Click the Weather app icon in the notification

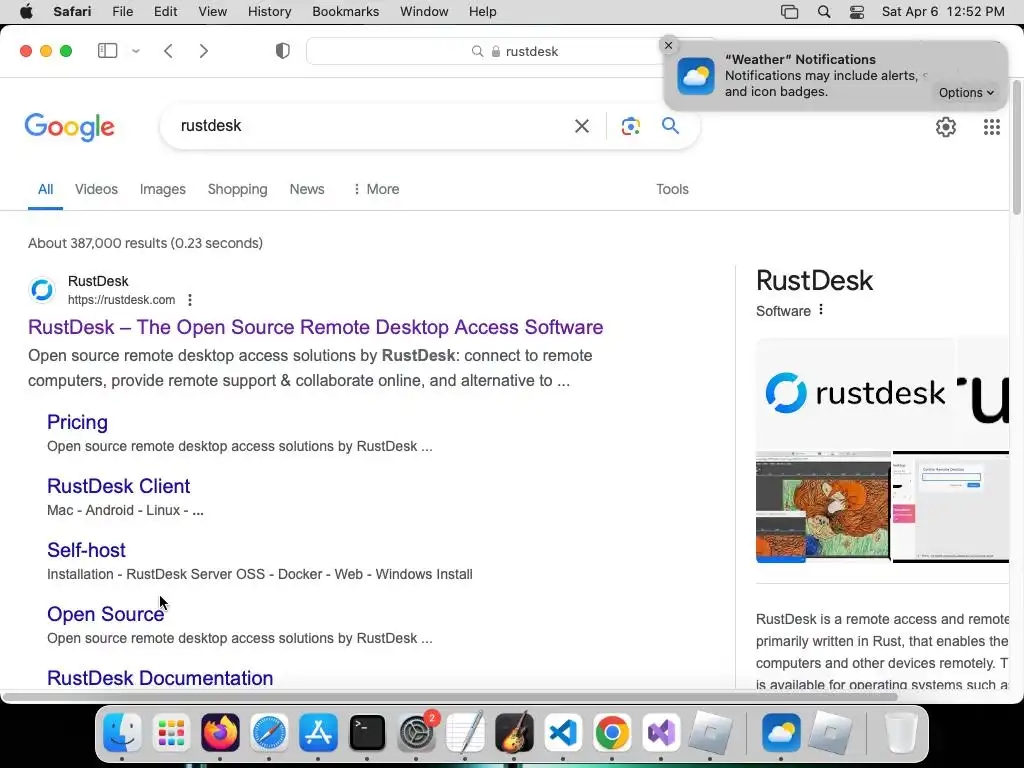[696, 76]
